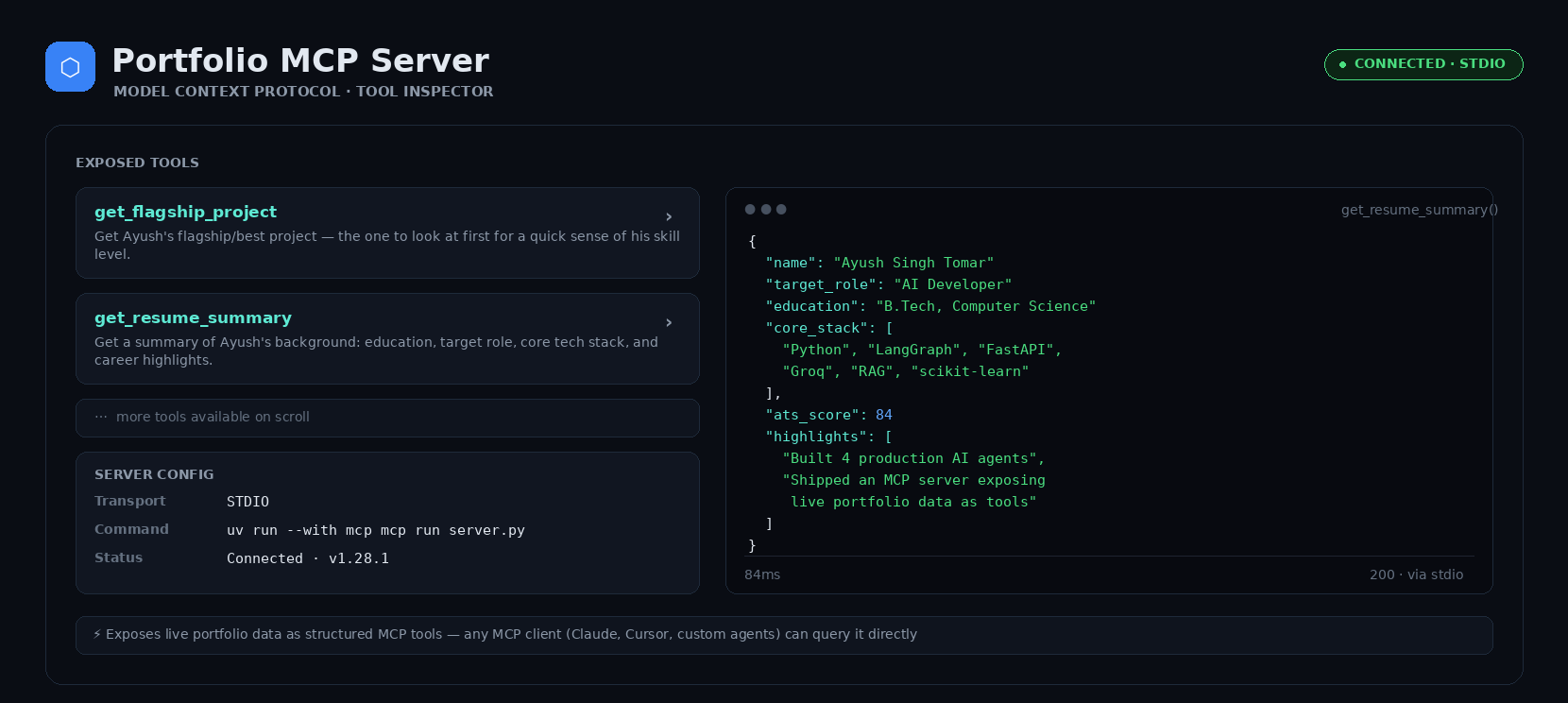The width and height of the screenshot is (1568, 703).
Task: Click the "scikit-learn" stack entry
Action: pos(970,371)
